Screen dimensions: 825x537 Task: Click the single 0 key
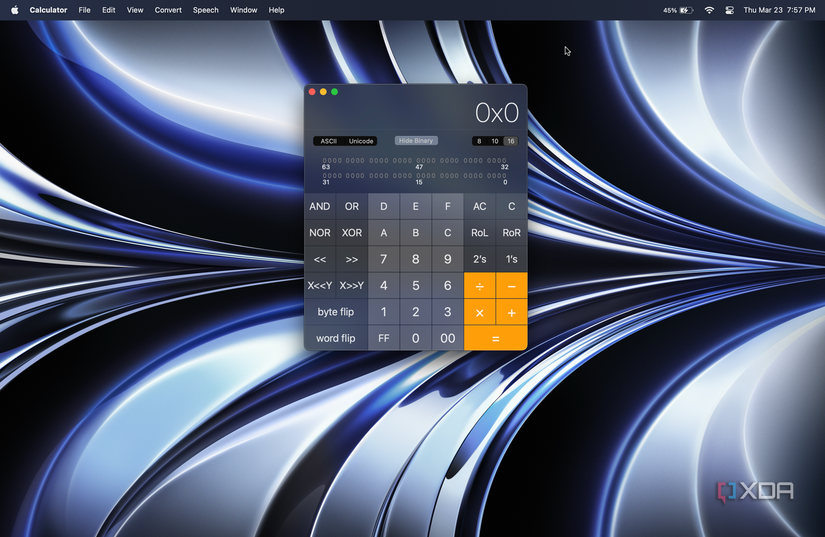pos(416,338)
